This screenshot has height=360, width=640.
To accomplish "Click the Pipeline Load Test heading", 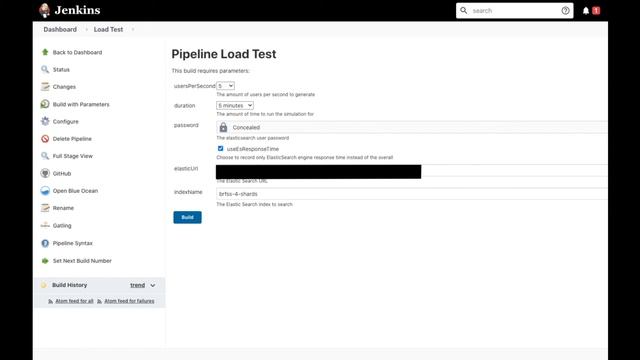I will point(224,54).
